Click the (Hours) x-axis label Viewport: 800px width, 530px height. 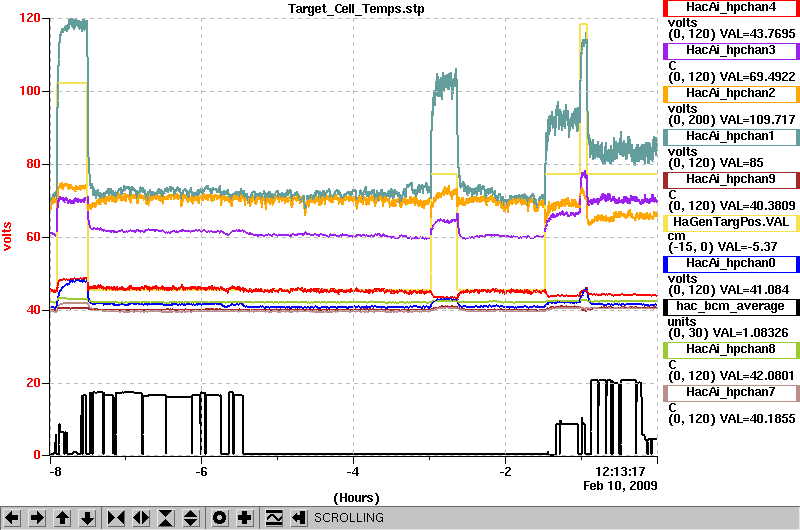coord(356,498)
